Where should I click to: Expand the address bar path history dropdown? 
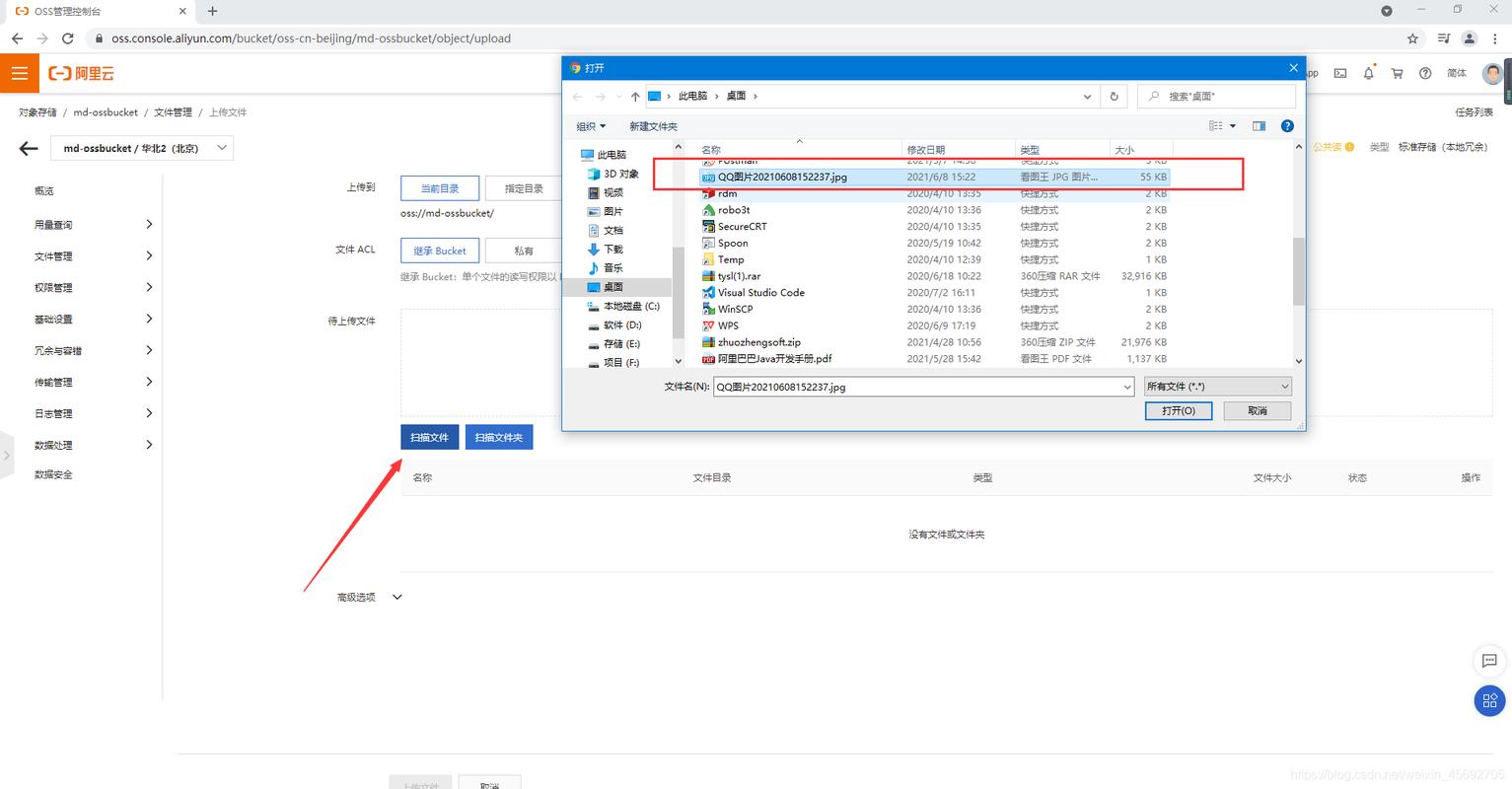pos(1087,97)
